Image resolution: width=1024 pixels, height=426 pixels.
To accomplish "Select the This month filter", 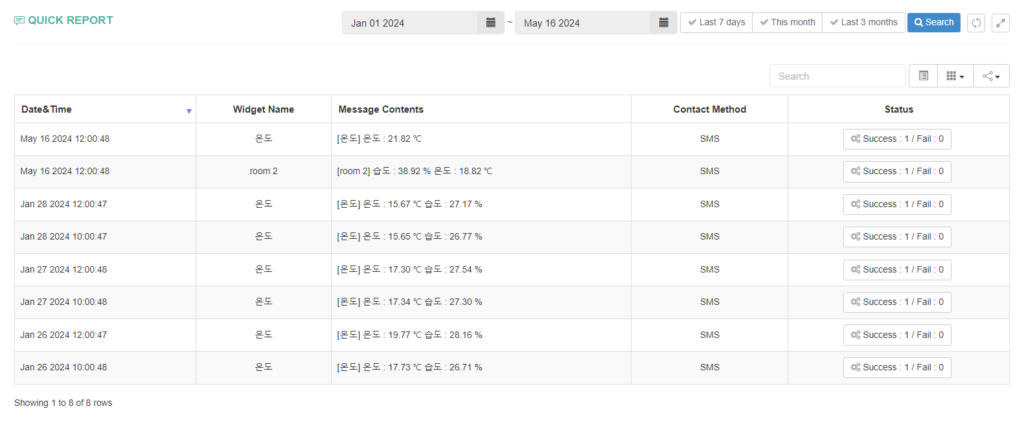I will (787, 22).
